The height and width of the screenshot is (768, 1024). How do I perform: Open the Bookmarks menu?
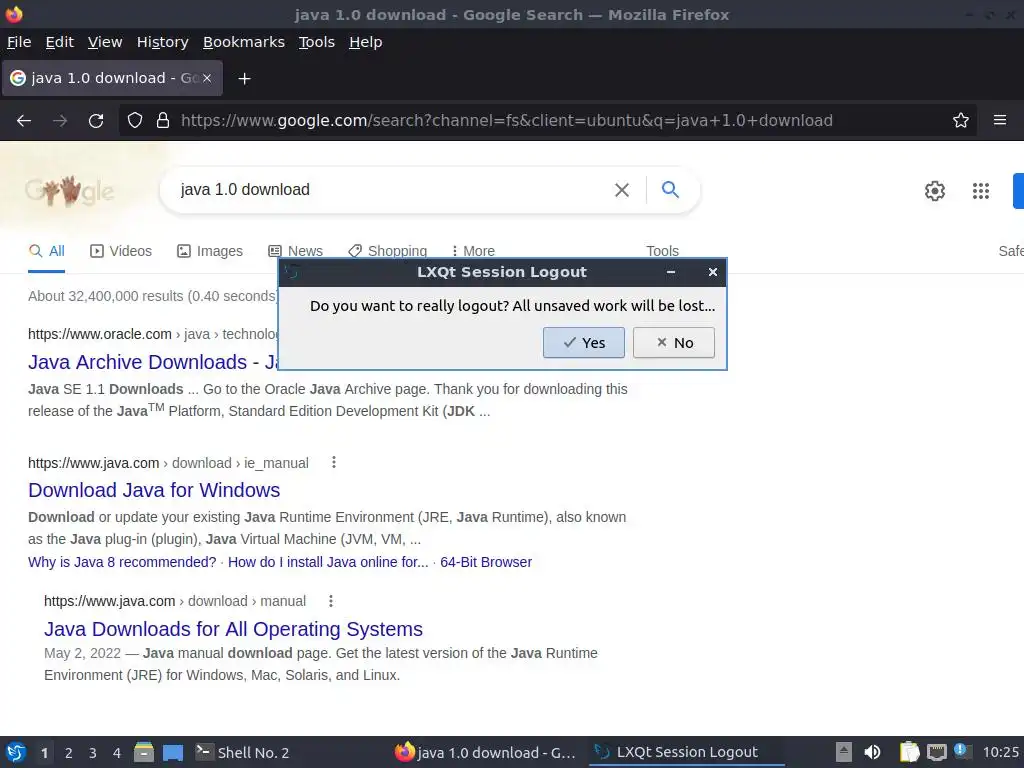coord(244,42)
